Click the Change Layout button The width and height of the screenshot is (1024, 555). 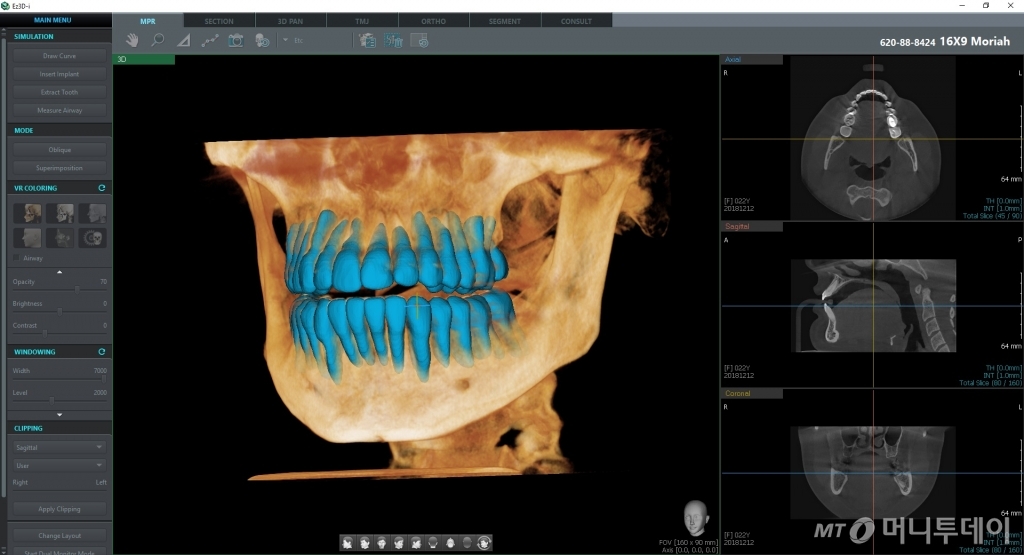tap(59, 535)
